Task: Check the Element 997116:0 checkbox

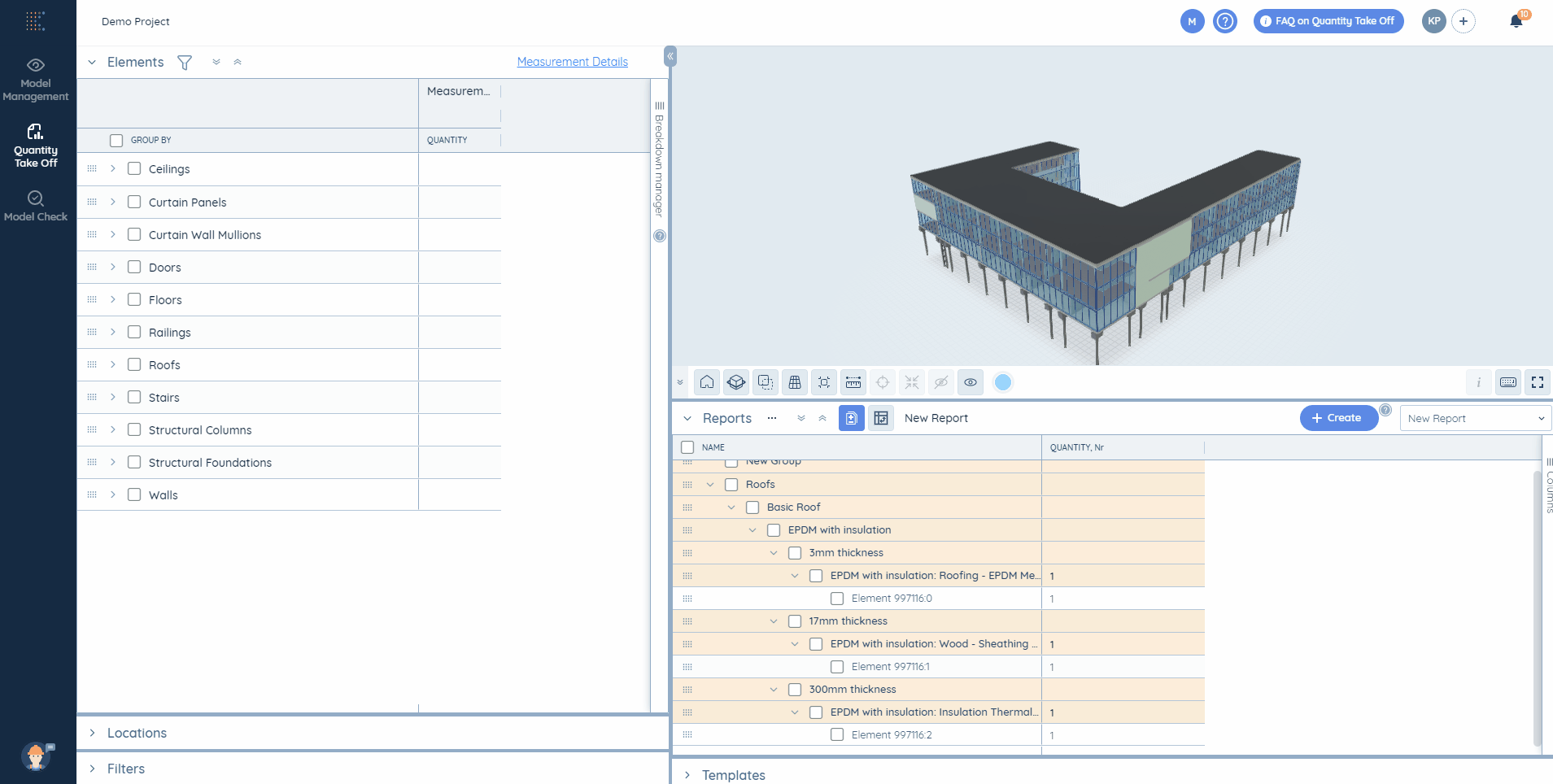Action: click(837, 599)
